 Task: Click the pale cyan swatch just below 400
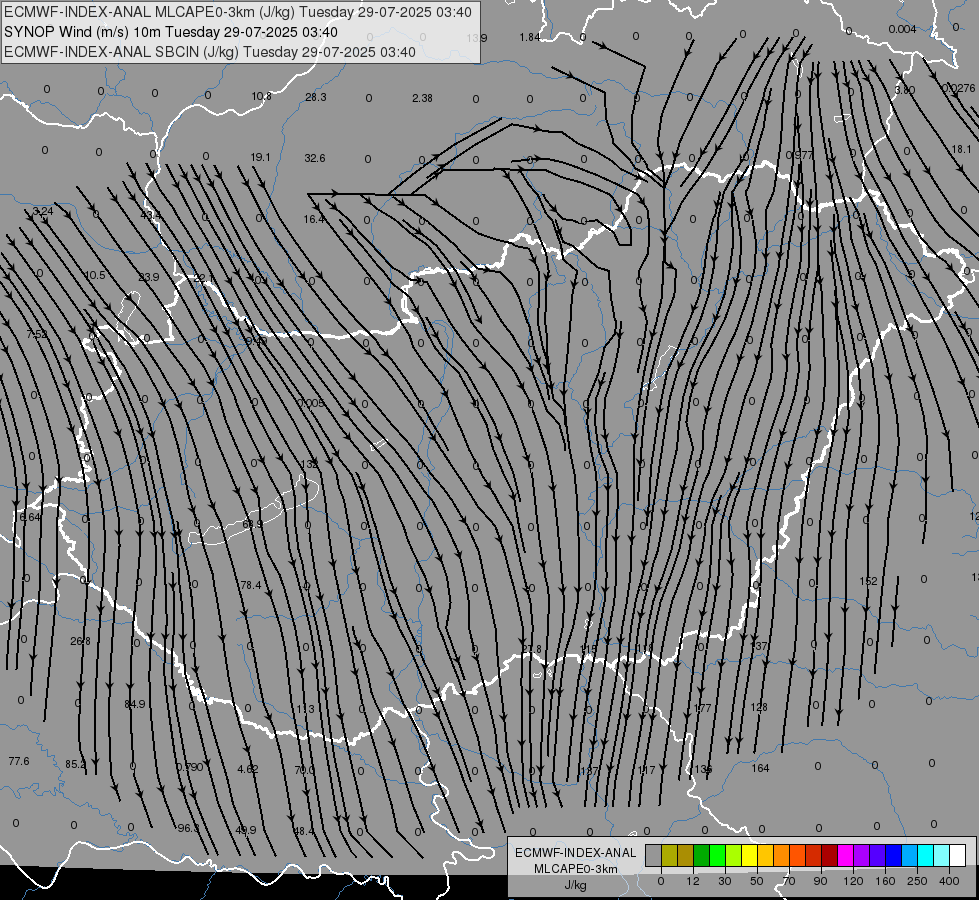point(942,855)
